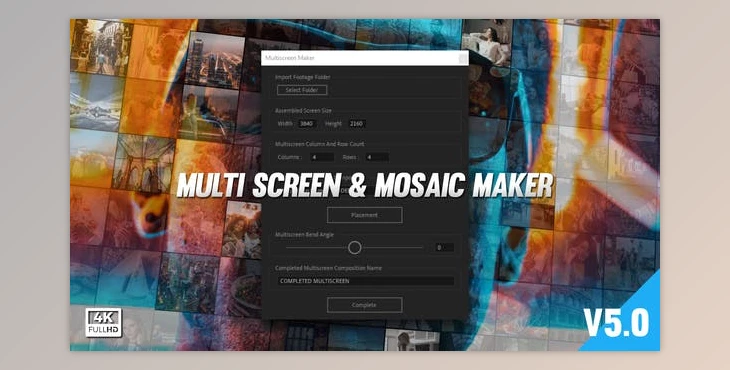The height and width of the screenshot is (370, 730).
Task: Click the Complete button
Action: 365,305
